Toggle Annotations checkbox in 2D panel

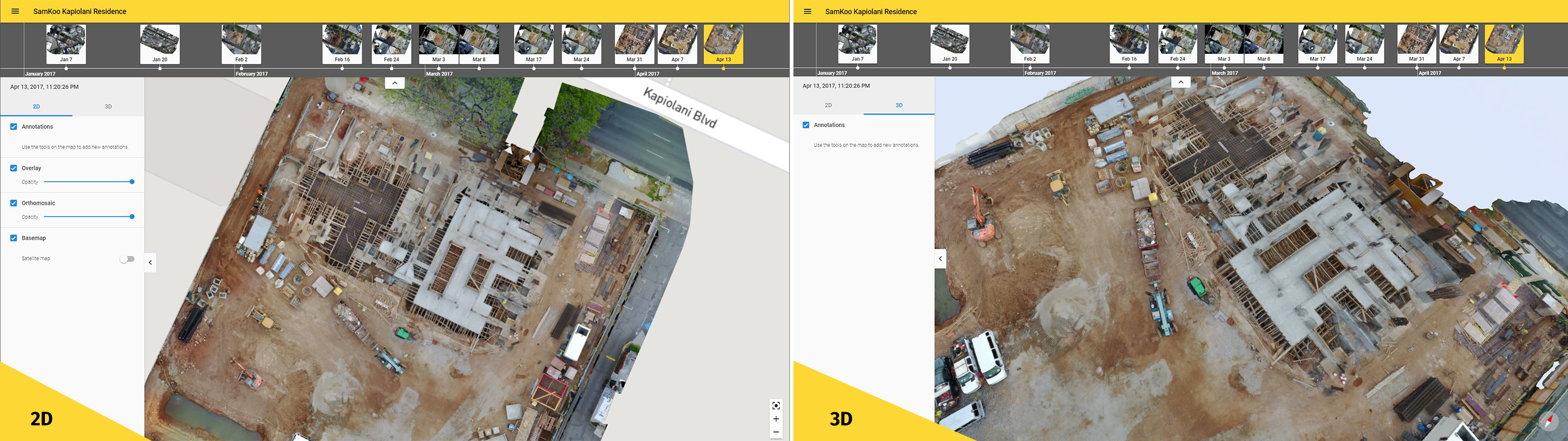14,126
